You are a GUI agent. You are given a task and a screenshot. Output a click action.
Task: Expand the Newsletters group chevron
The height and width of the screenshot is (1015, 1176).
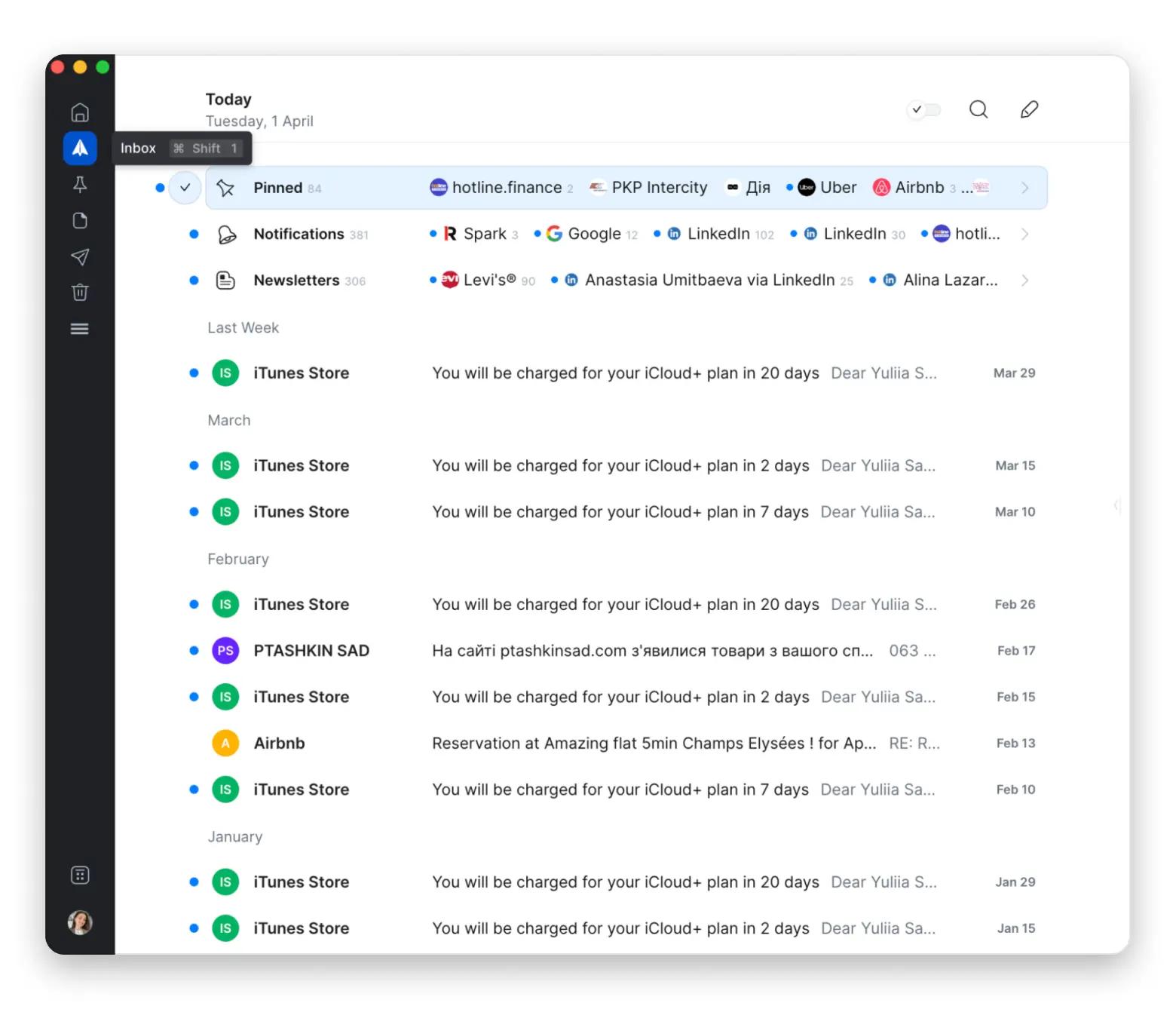(x=1024, y=281)
